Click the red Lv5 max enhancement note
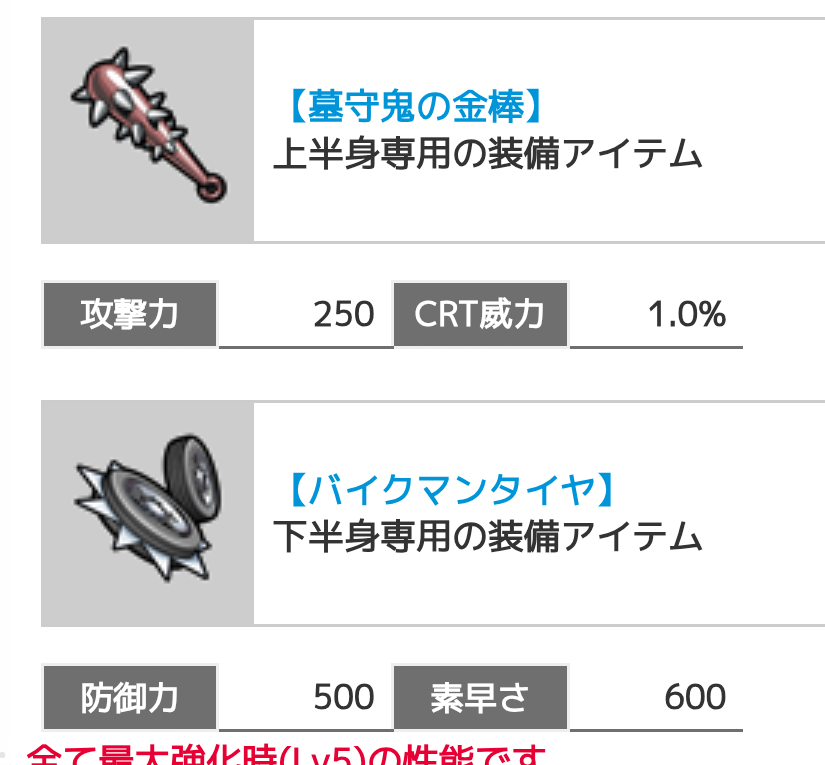Screen dimensions: 825x765 coord(286,754)
